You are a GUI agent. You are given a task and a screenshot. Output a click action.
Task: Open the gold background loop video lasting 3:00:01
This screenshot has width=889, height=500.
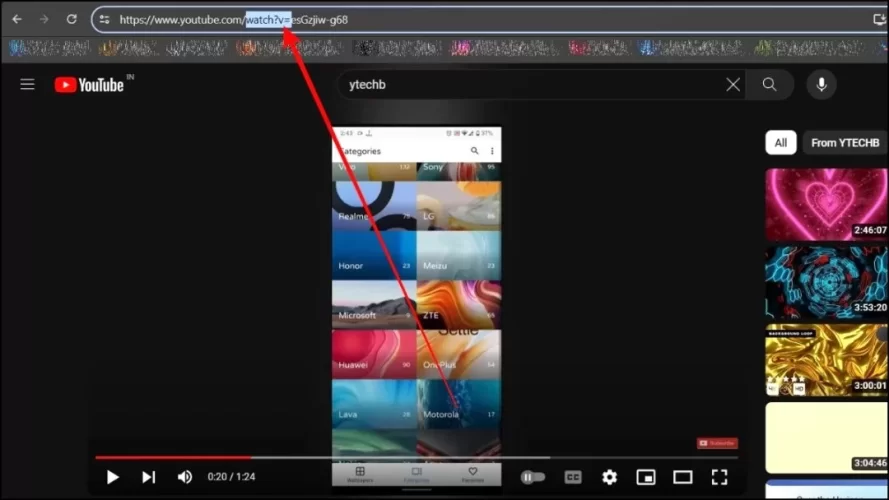[827, 360]
